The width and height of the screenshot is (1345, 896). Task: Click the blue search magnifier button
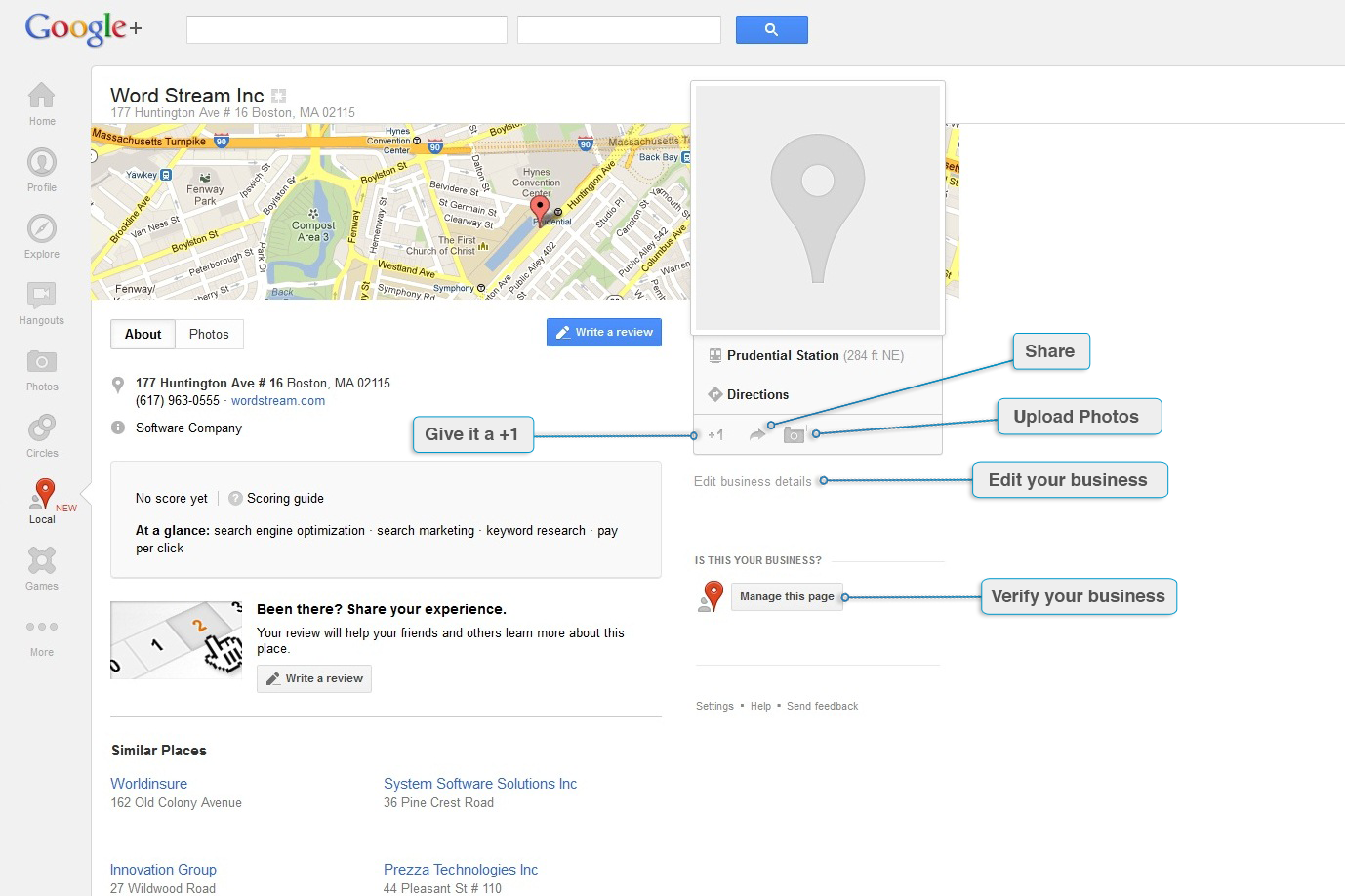click(771, 30)
